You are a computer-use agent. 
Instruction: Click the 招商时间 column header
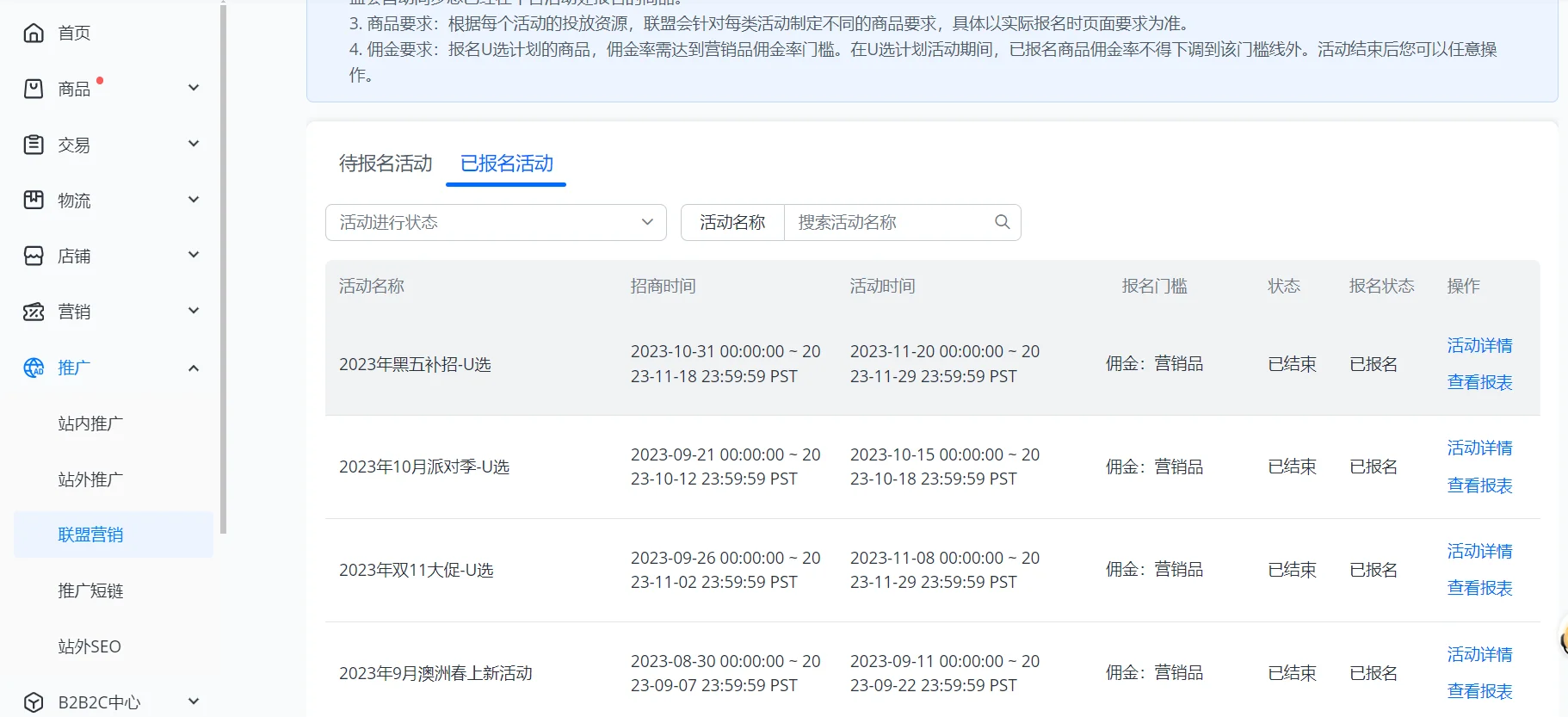663,286
